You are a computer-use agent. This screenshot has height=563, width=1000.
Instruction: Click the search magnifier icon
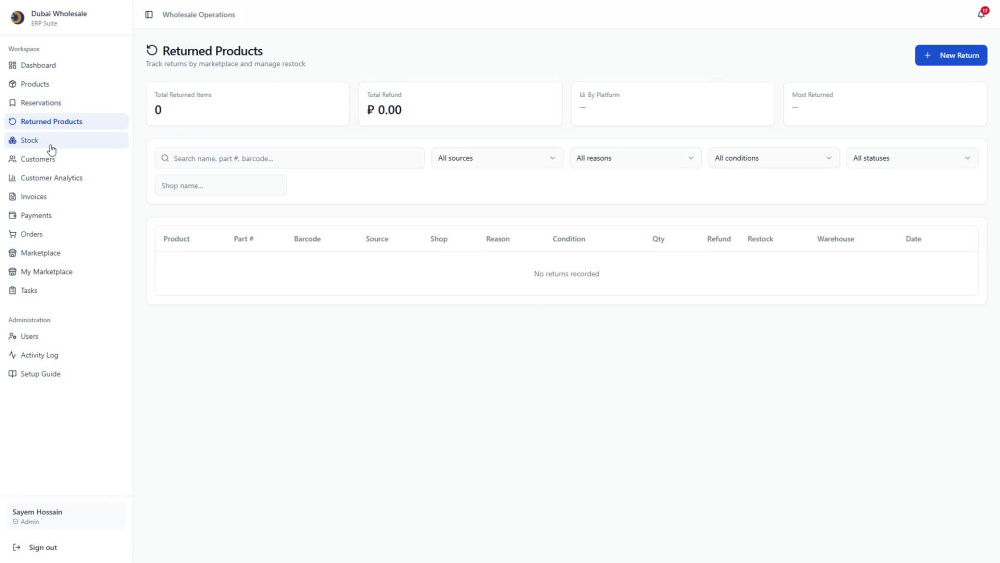click(x=165, y=158)
